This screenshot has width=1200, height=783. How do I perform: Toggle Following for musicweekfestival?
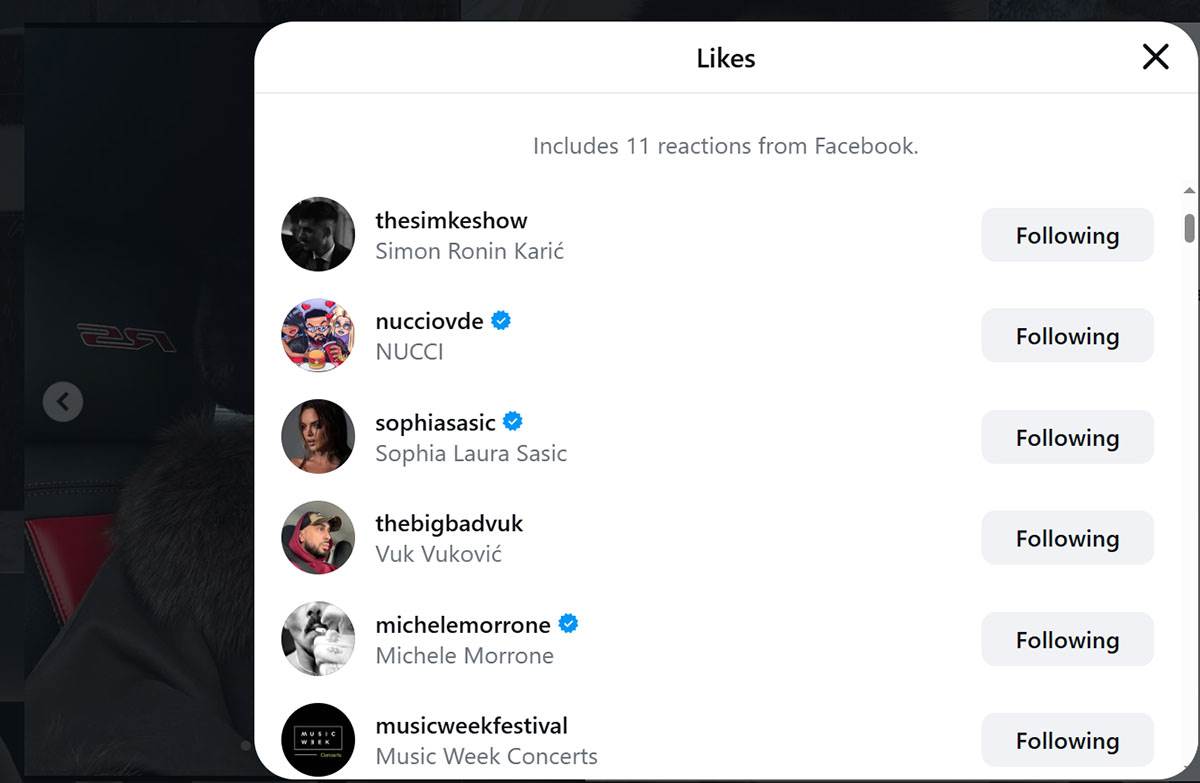tap(1067, 740)
